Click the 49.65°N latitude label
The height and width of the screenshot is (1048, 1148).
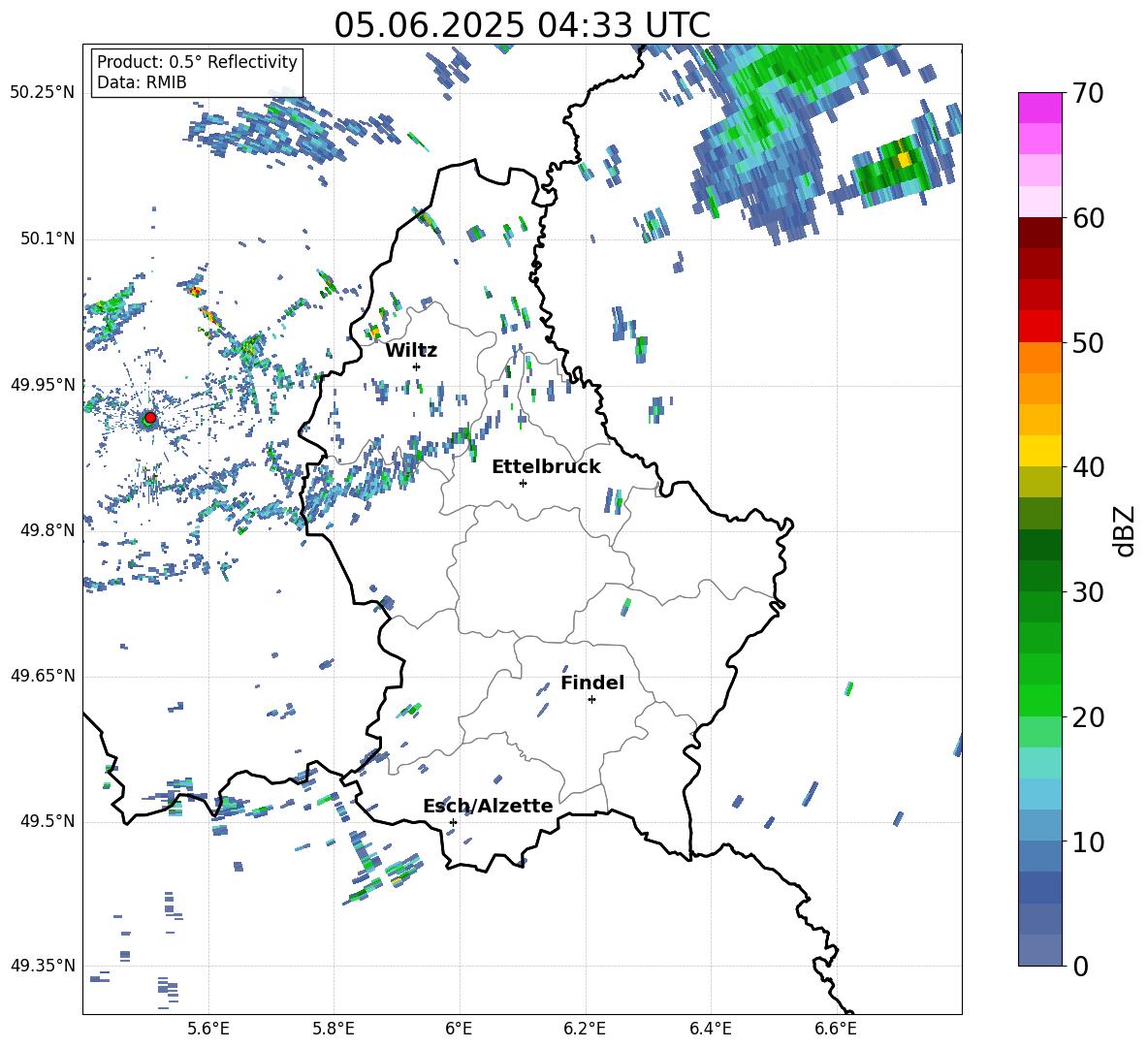(43, 676)
